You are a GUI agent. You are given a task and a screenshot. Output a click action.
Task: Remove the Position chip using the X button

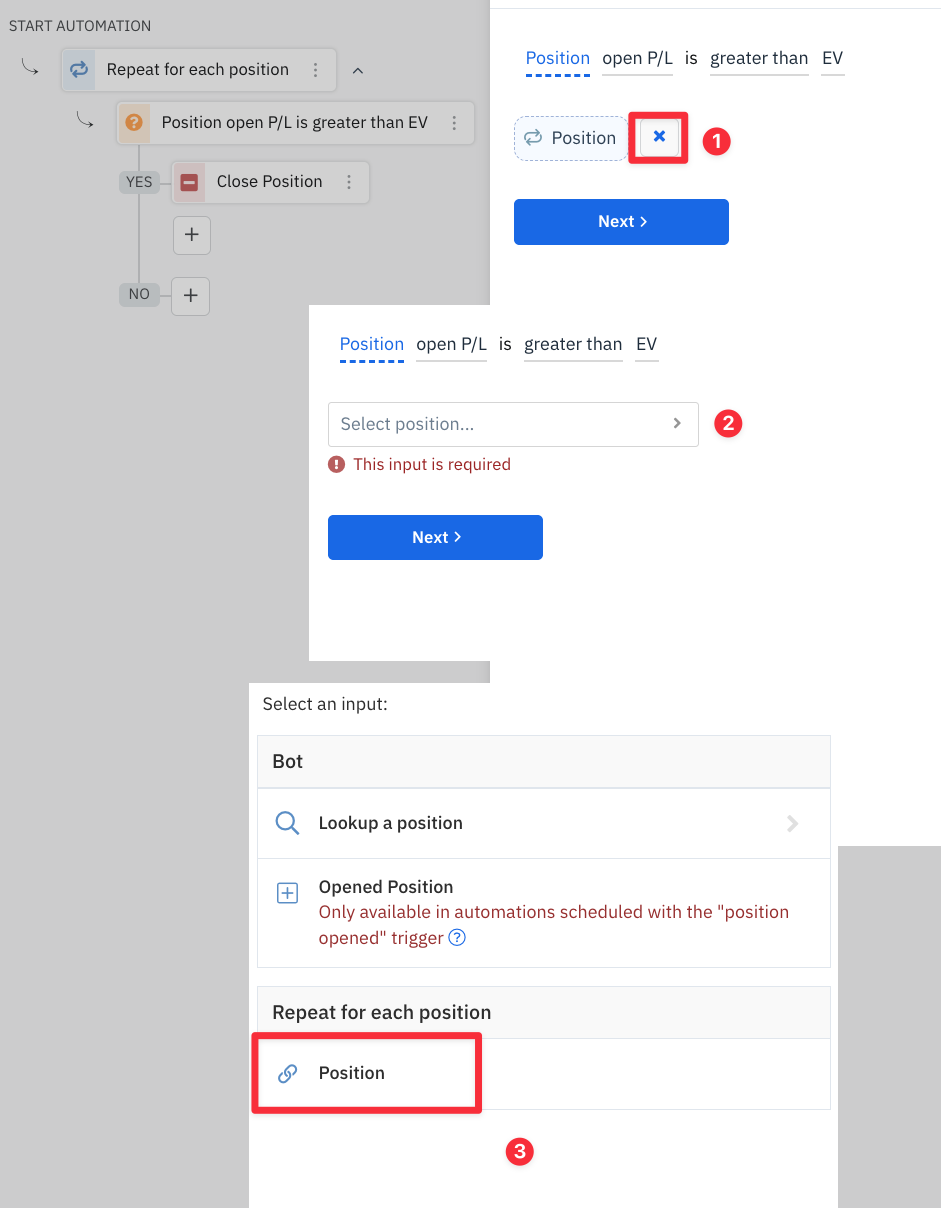[659, 137]
